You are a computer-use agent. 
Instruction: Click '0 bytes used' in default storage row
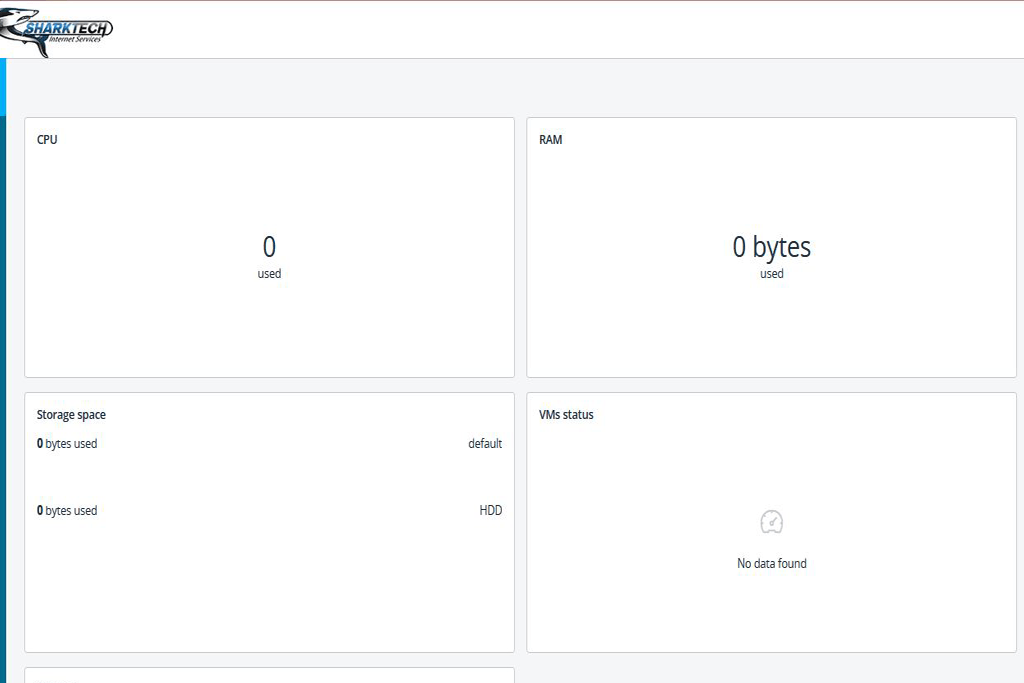coord(67,444)
